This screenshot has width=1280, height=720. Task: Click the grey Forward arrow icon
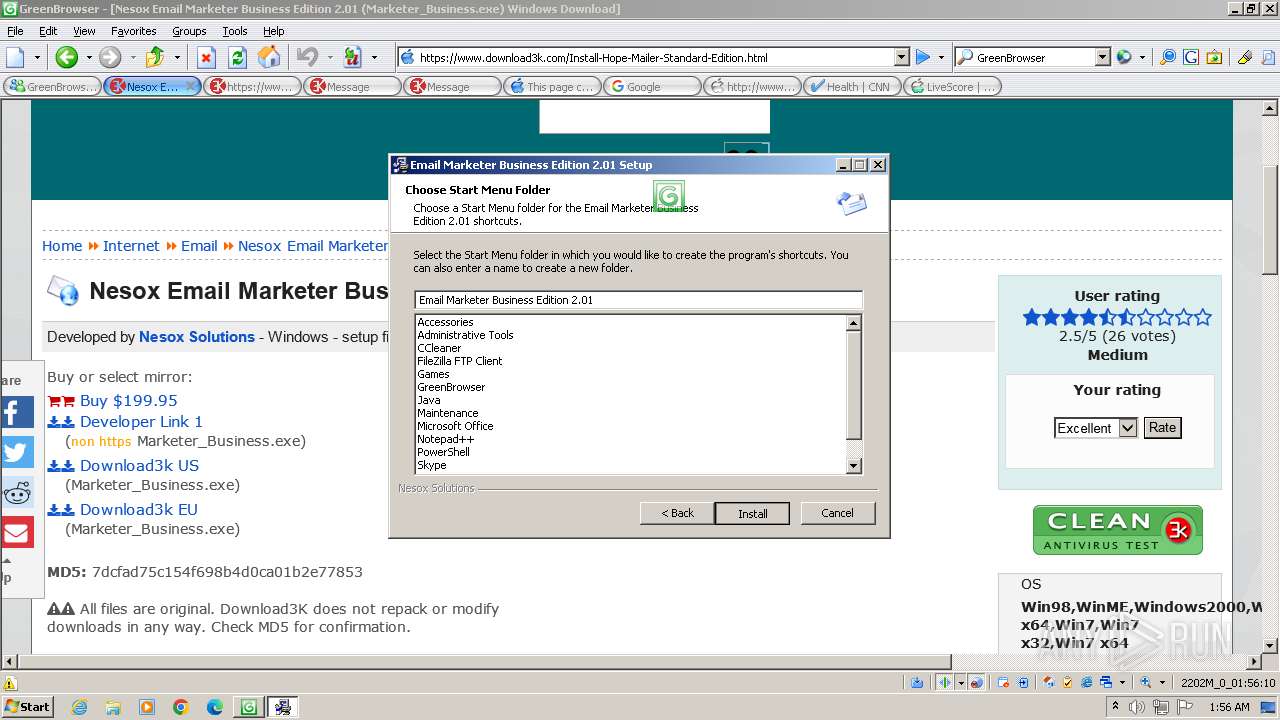click(110, 57)
